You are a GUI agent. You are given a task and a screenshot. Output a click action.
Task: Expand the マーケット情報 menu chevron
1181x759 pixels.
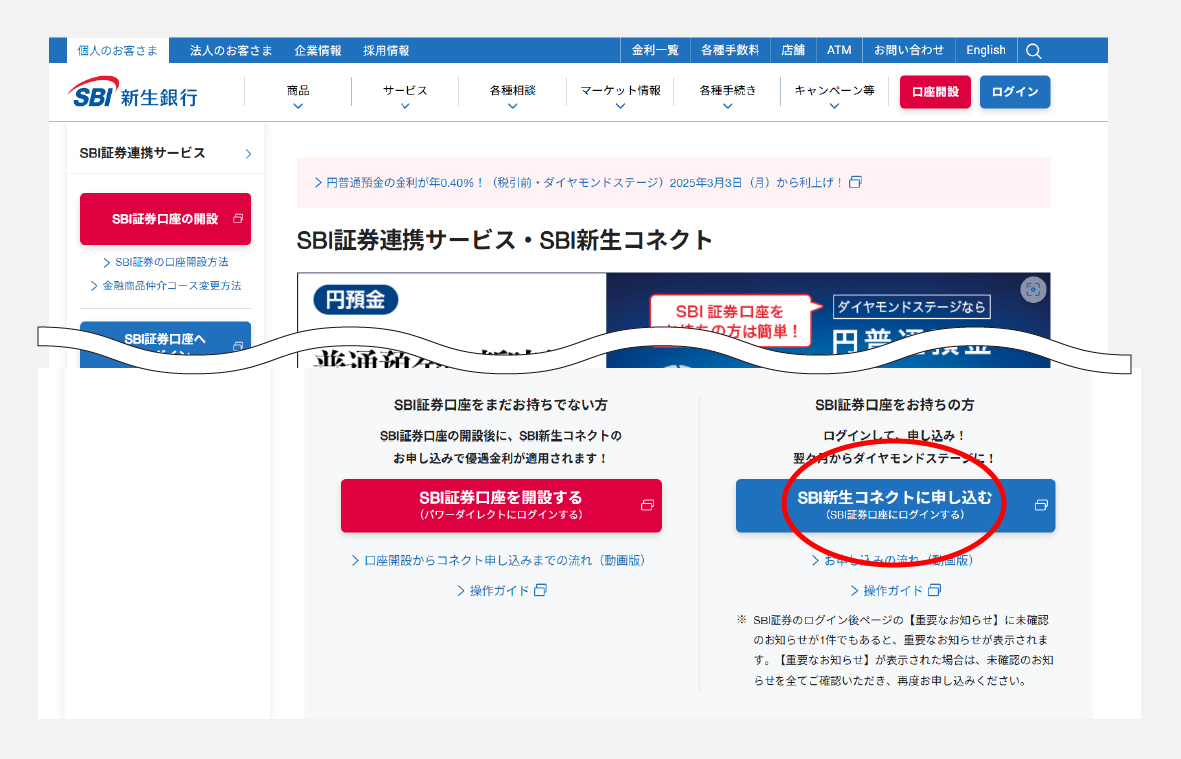620,106
